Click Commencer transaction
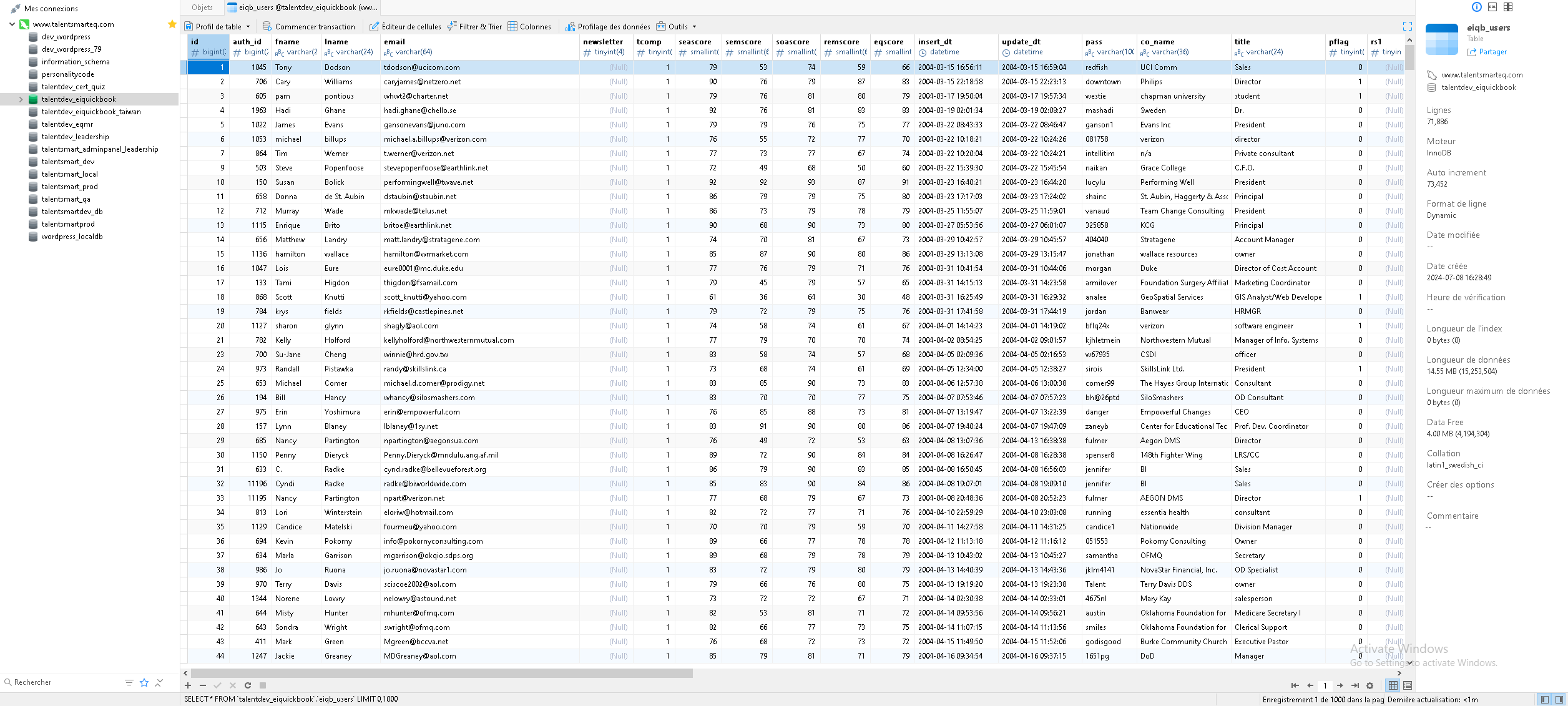The height and width of the screenshot is (706, 1568). tap(309, 27)
